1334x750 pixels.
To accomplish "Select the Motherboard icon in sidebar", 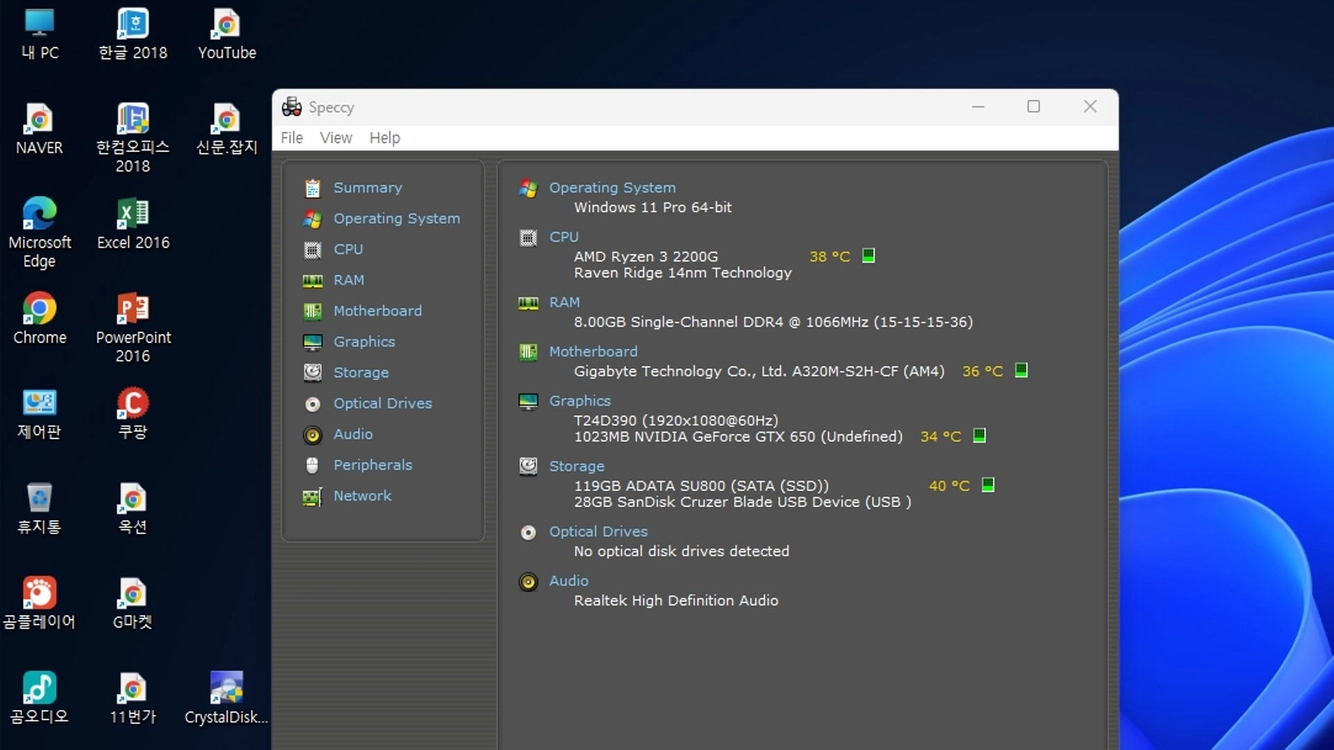I will point(313,311).
